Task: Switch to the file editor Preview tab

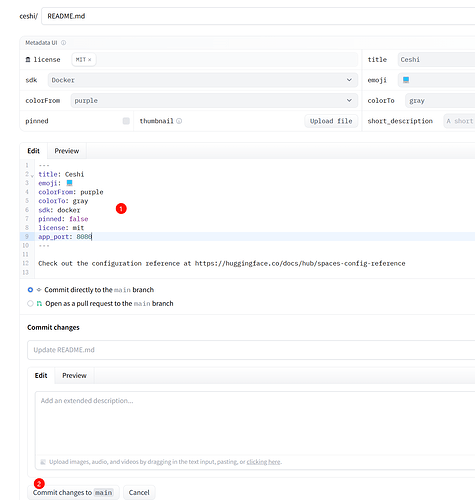Action: click(67, 151)
